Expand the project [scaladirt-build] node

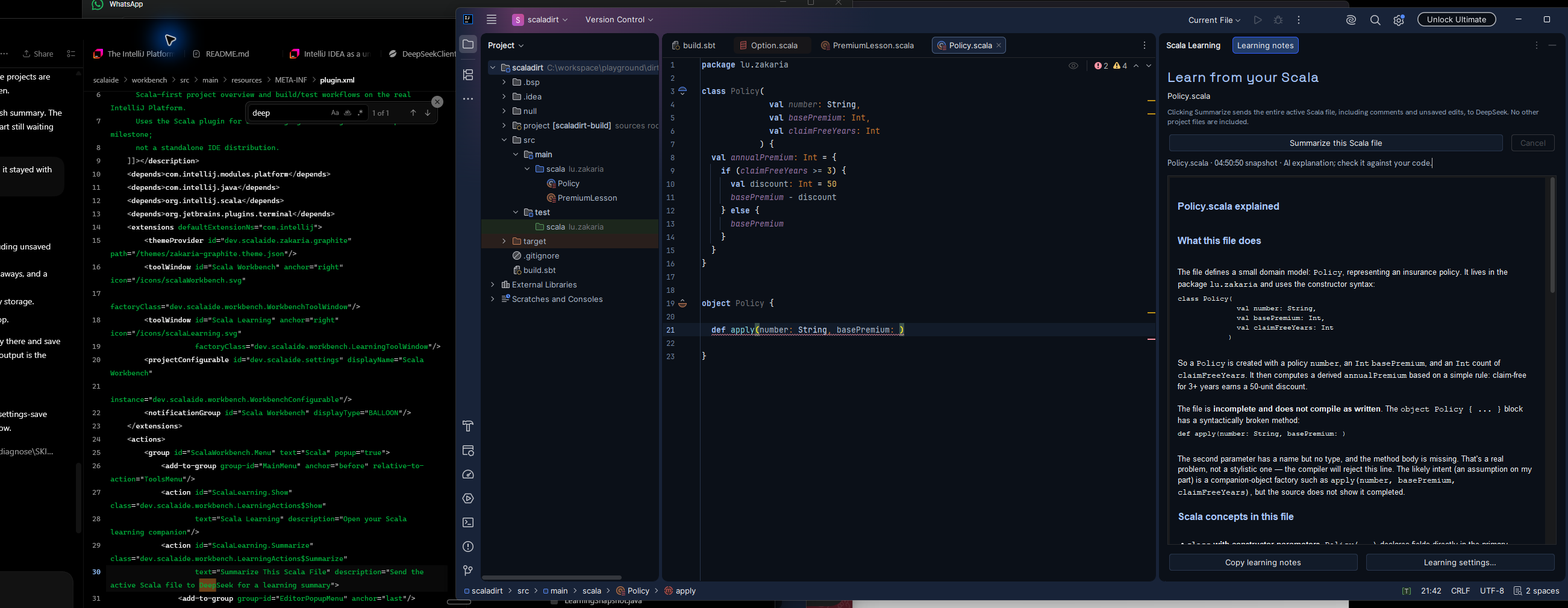pyautogui.click(x=504, y=125)
